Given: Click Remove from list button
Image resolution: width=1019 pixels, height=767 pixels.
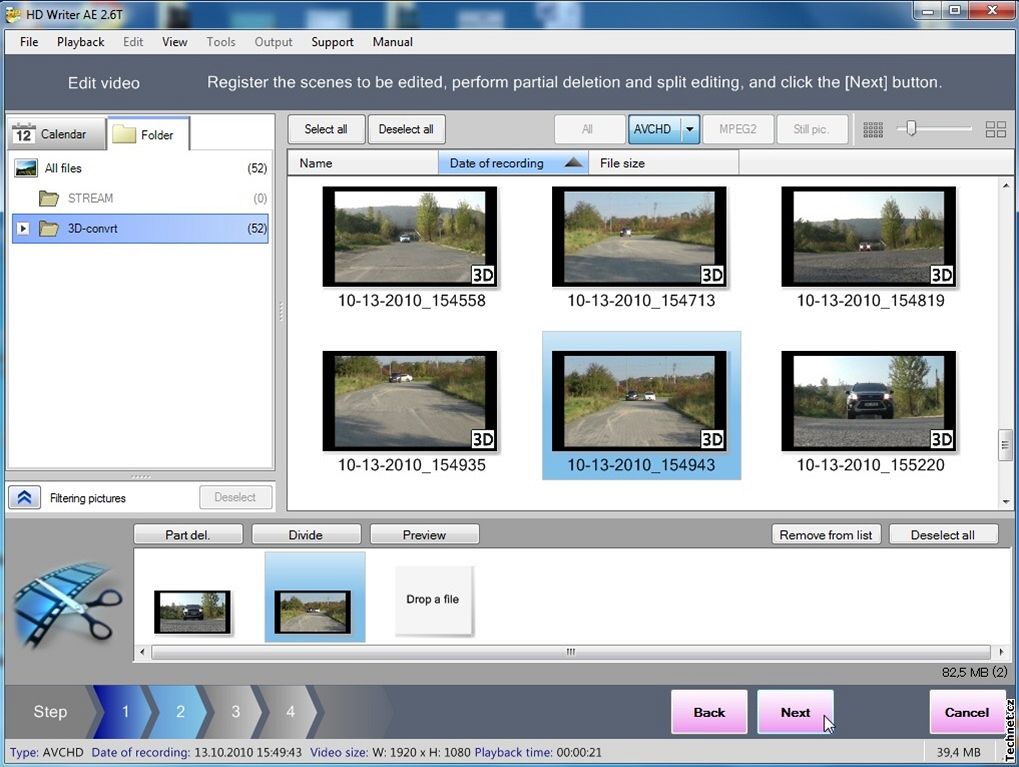Looking at the screenshot, I should (x=826, y=534).
